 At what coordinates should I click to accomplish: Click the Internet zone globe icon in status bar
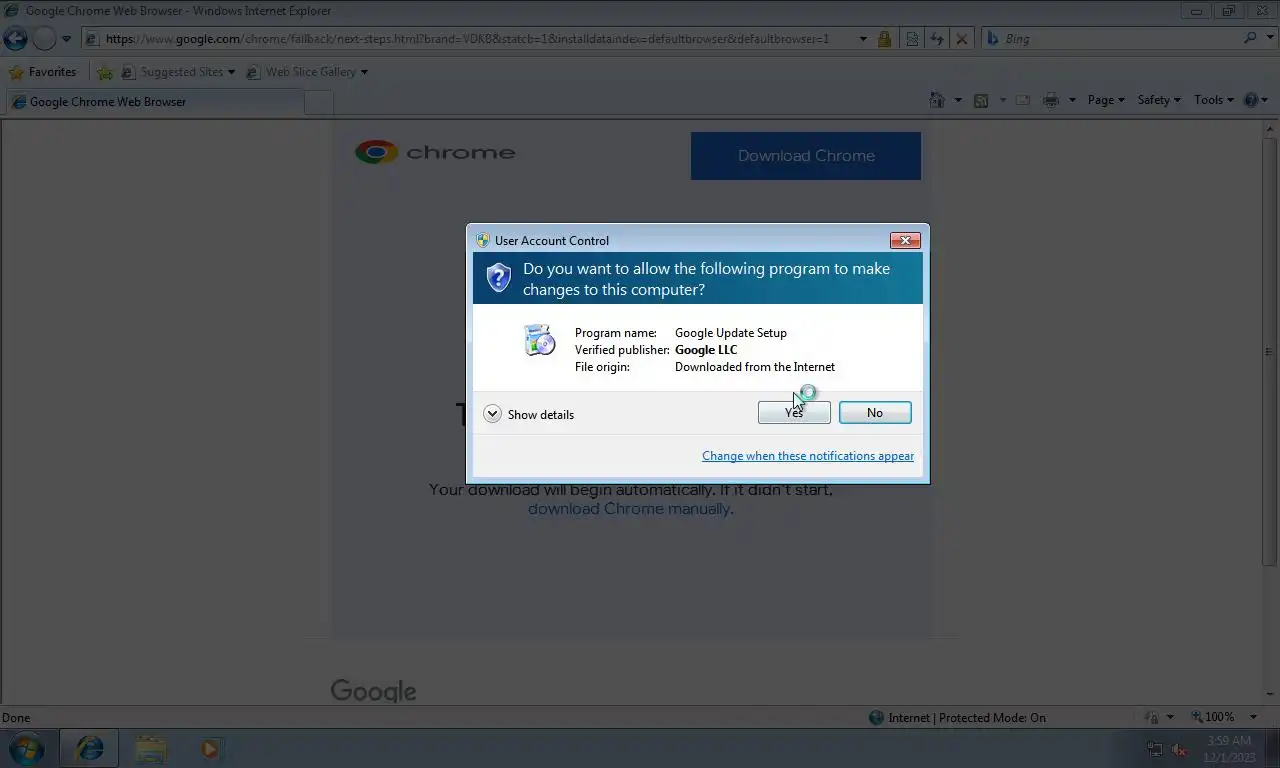coord(876,718)
